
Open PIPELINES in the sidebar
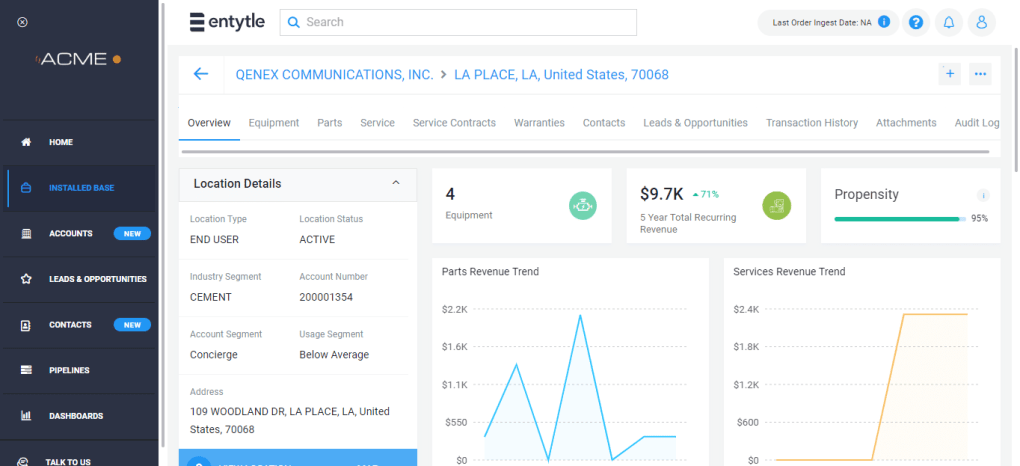[x=69, y=370]
